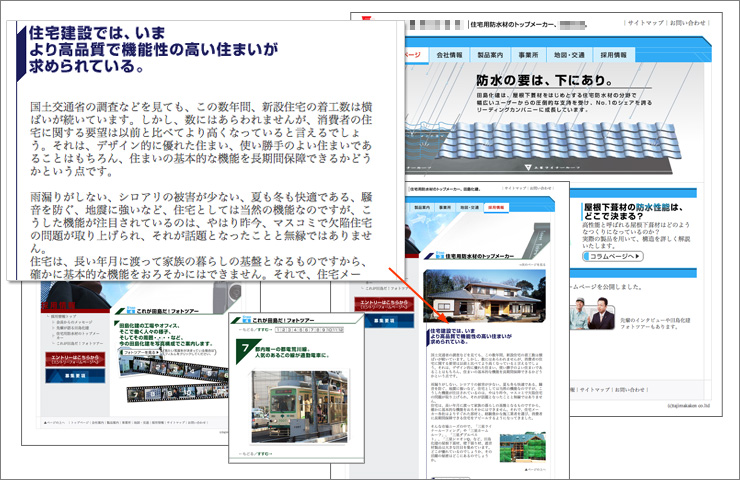Image resolution: width=740 pixels, height=480 pixels.
Task: Open 先輩が語る田島化建 in the left sidebar
Action: 73,328
